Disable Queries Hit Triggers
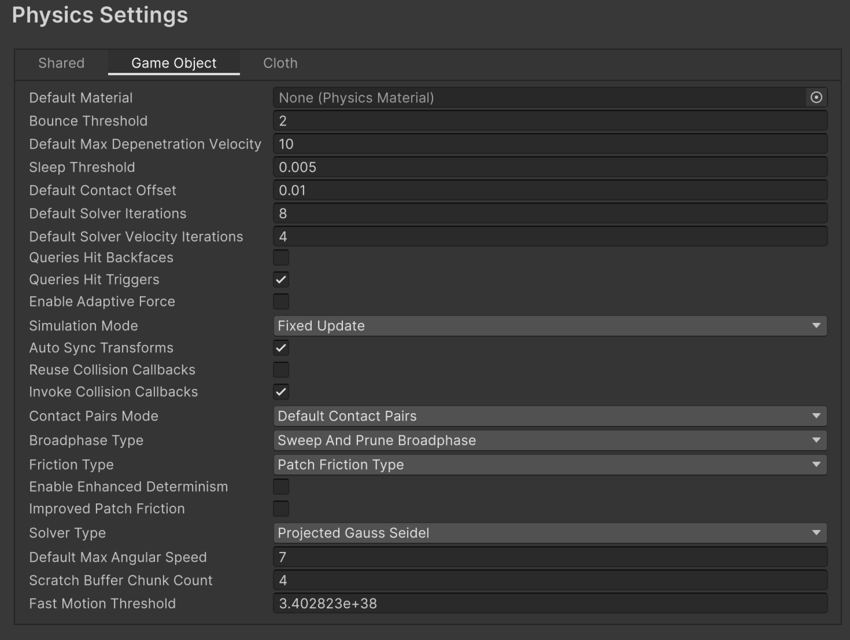The width and height of the screenshot is (850, 640). 279,280
